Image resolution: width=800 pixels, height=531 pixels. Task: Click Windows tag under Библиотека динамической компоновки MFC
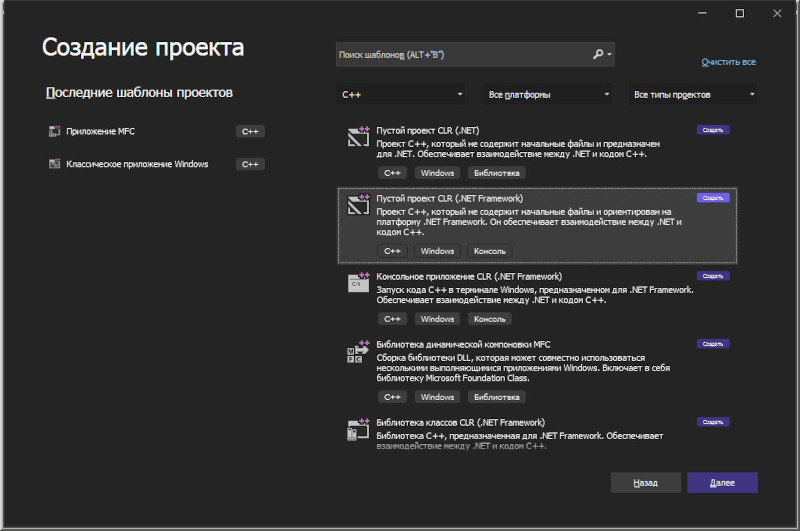pyautogui.click(x=437, y=397)
